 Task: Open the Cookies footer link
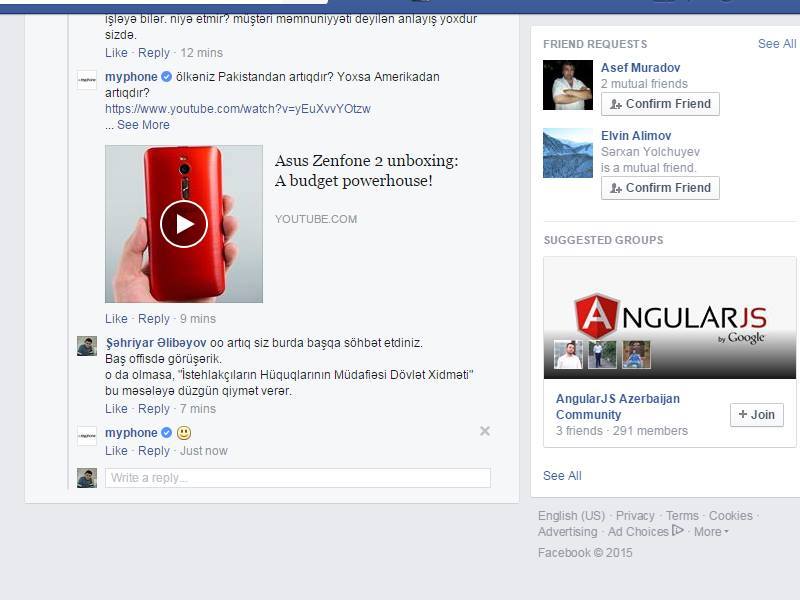pos(731,516)
